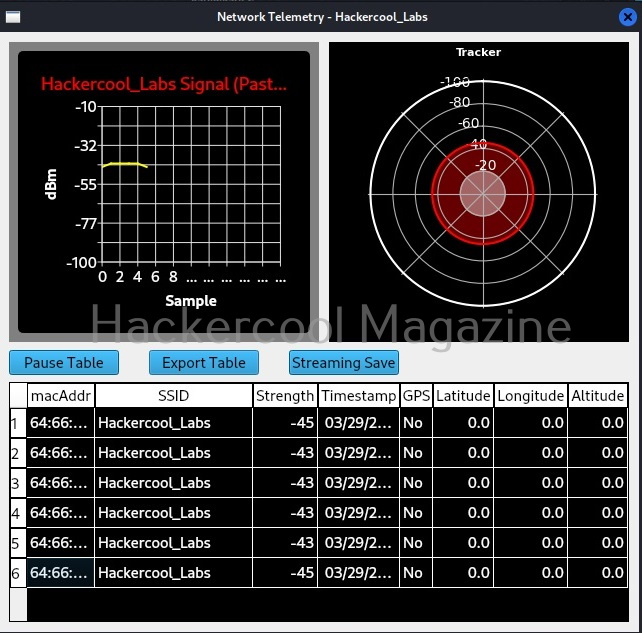This screenshot has width=642, height=633.
Task: Close the Network Telemetry window
Action: [628, 17]
